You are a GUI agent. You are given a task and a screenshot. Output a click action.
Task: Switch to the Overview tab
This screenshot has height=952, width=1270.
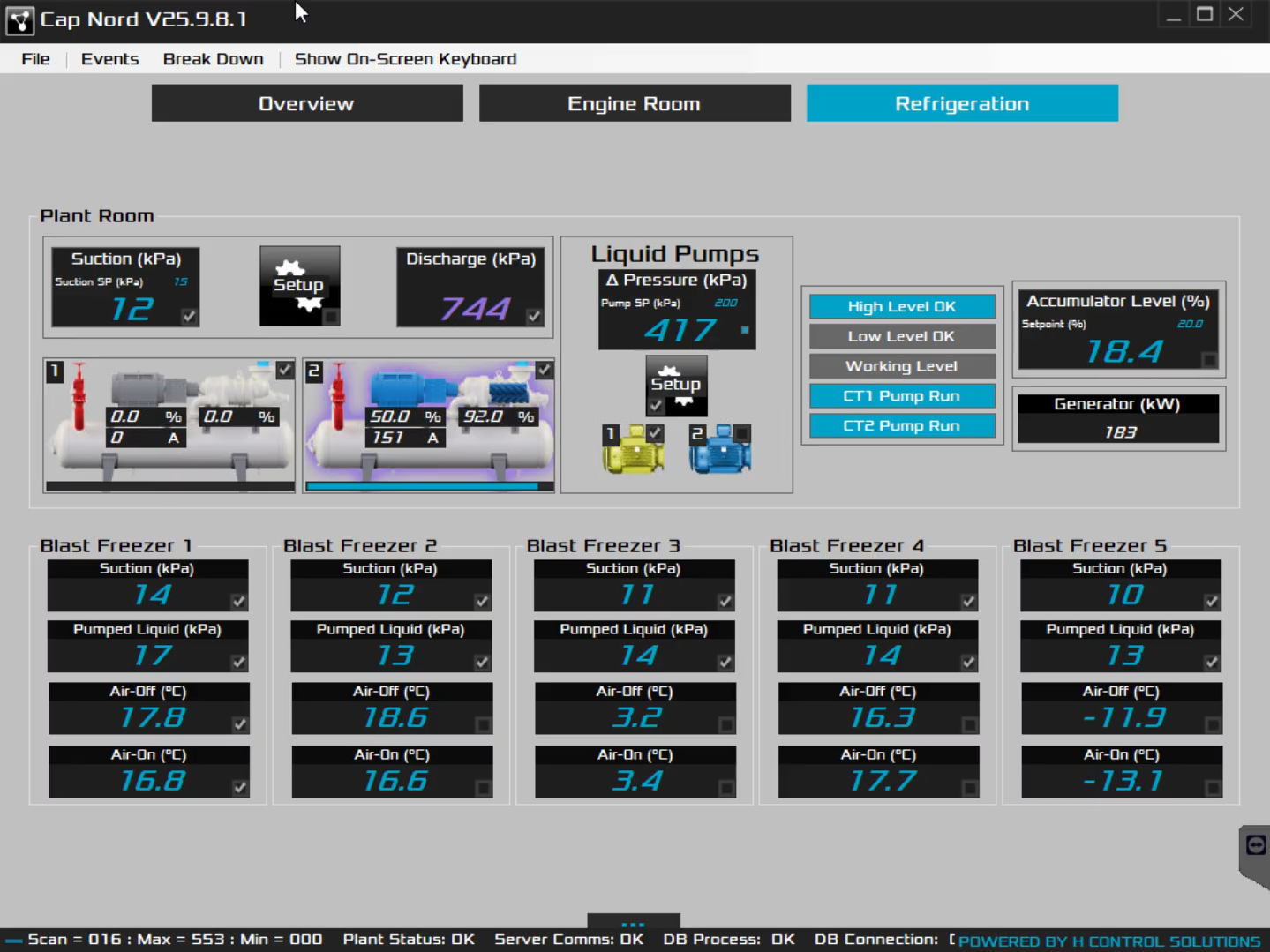[x=306, y=103]
